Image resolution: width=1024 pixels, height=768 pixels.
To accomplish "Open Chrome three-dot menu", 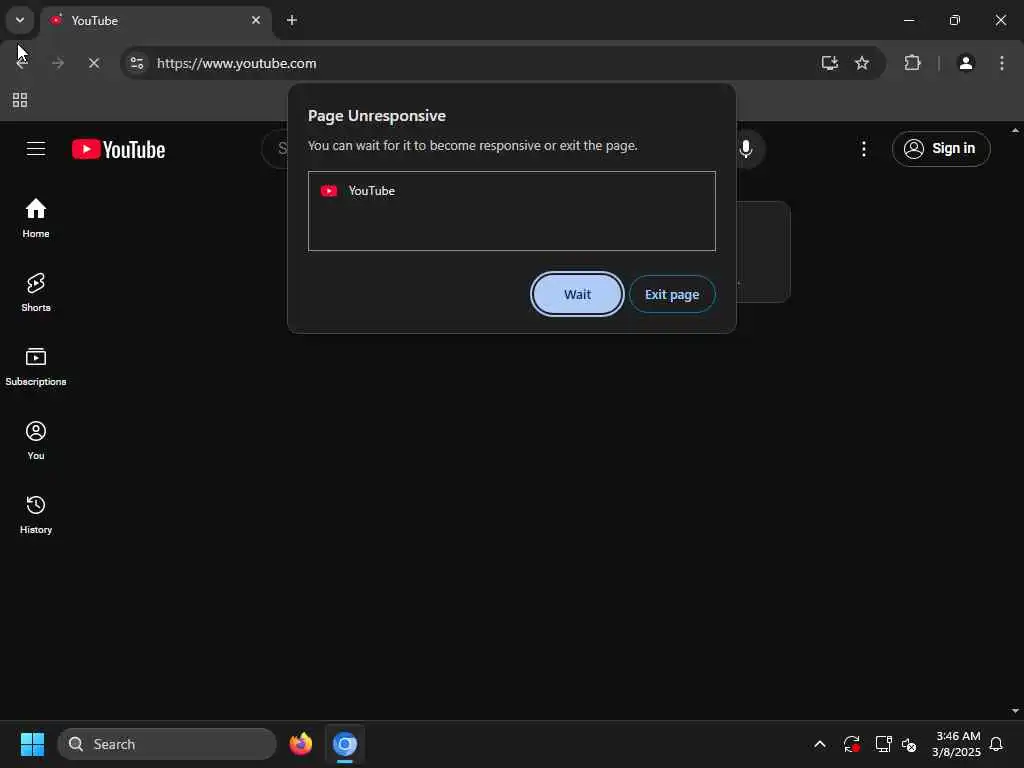I will click(x=1002, y=63).
